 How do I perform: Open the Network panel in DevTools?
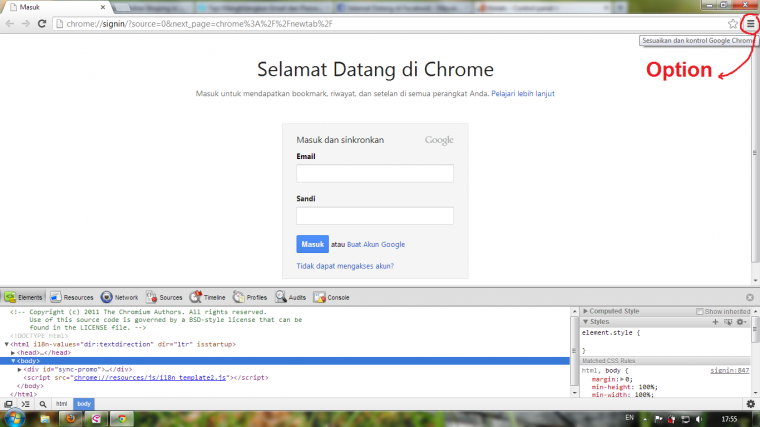tap(119, 297)
